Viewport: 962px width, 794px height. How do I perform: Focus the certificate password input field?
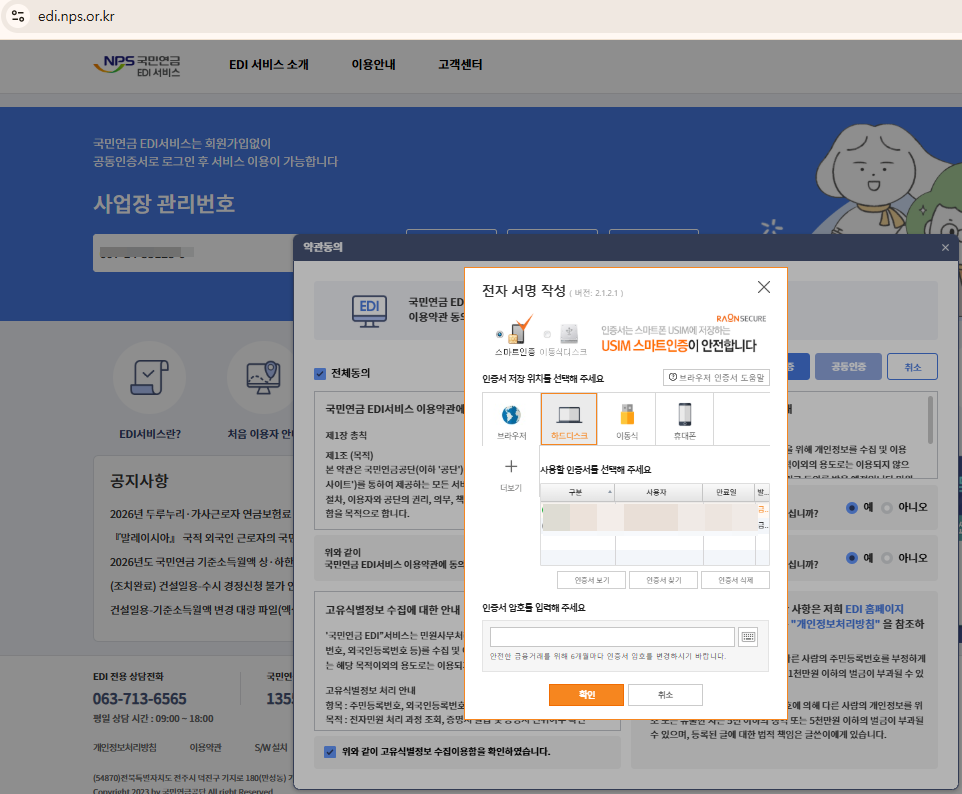point(612,637)
